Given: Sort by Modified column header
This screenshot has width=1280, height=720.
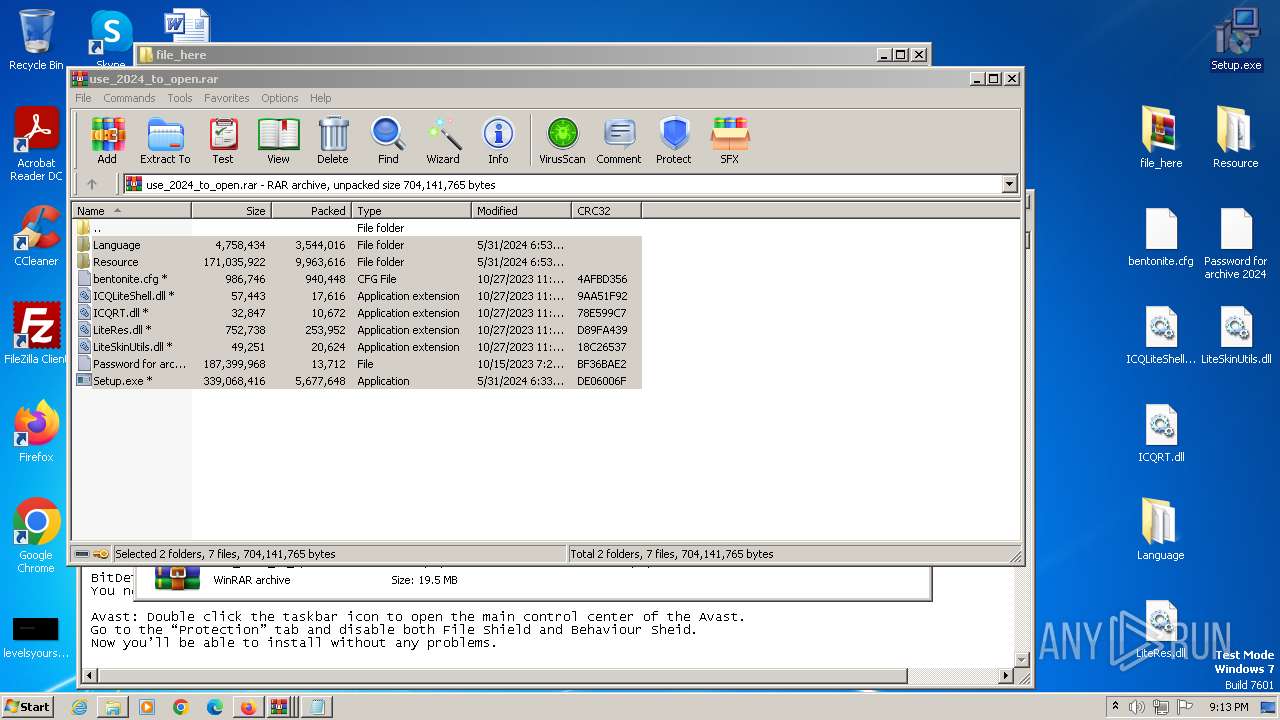Looking at the screenshot, I should pos(521,211).
